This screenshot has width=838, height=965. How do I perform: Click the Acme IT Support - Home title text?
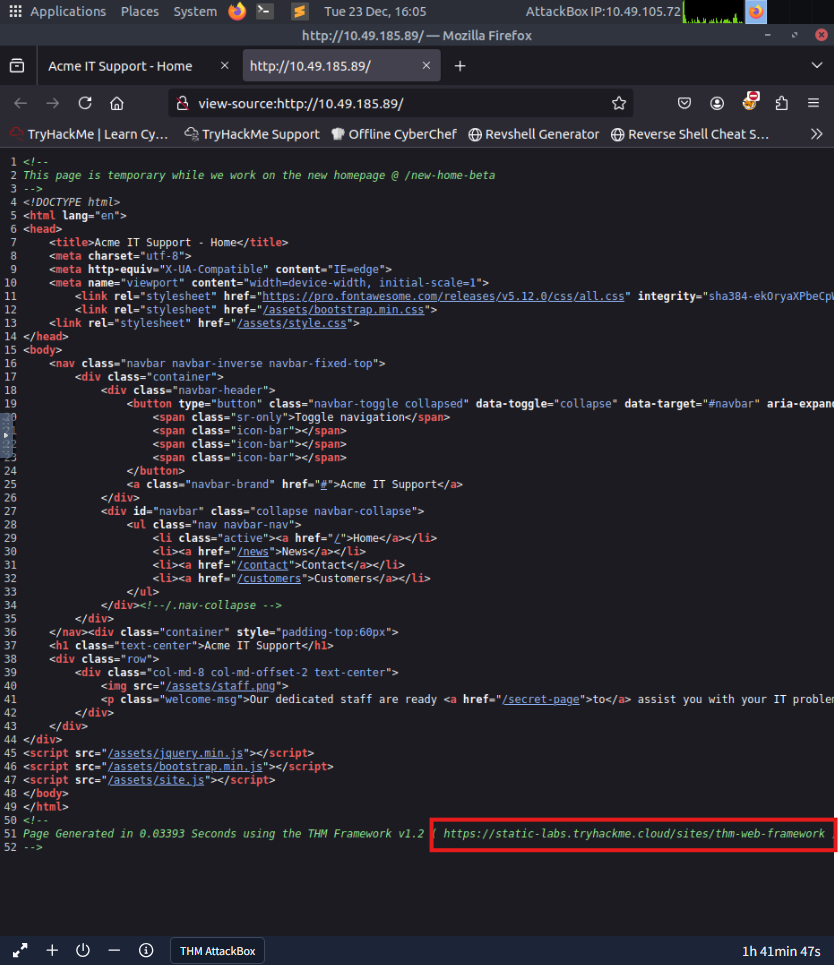(166, 242)
